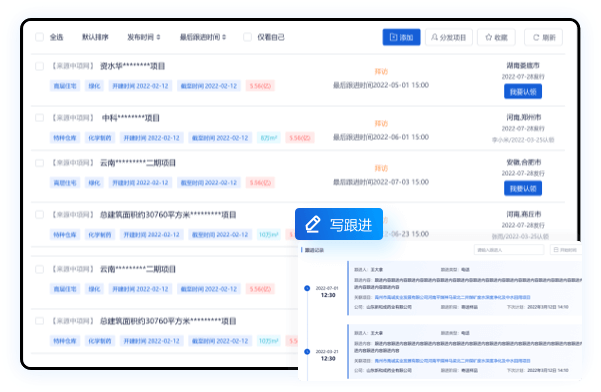The width and height of the screenshot is (601, 392).
Task: Click 高层住宅 tag in 资水华 row
Action: pos(65,86)
